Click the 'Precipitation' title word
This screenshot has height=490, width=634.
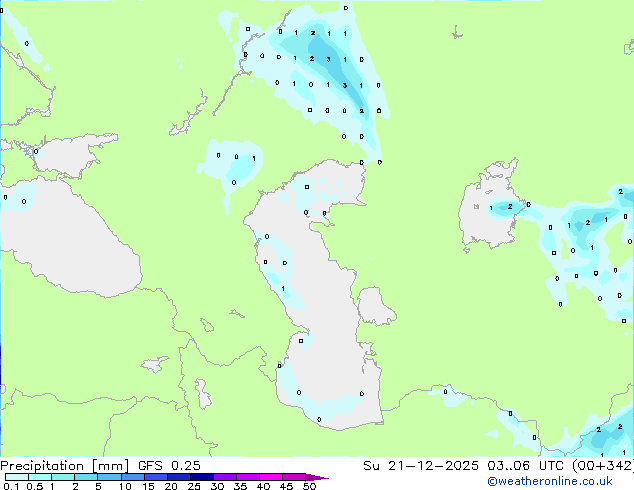click(42, 466)
